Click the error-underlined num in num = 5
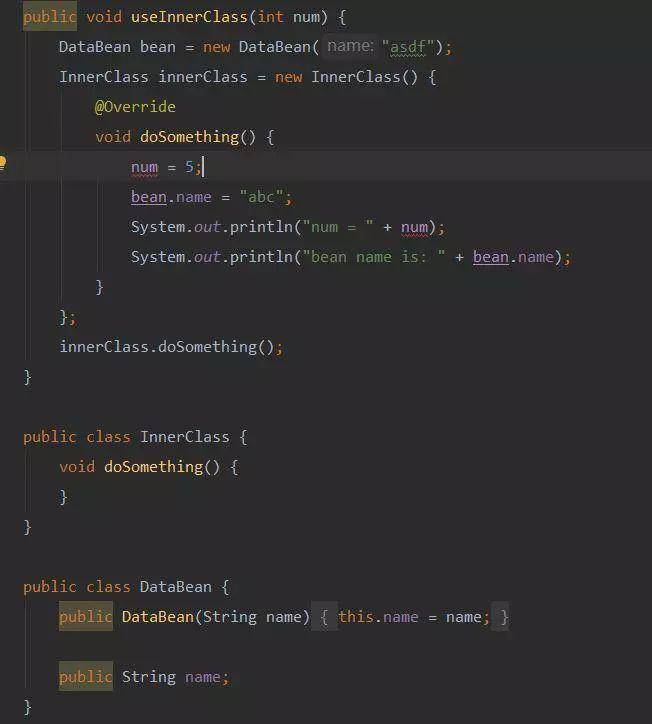This screenshot has width=652, height=724. tap(145, 167)
